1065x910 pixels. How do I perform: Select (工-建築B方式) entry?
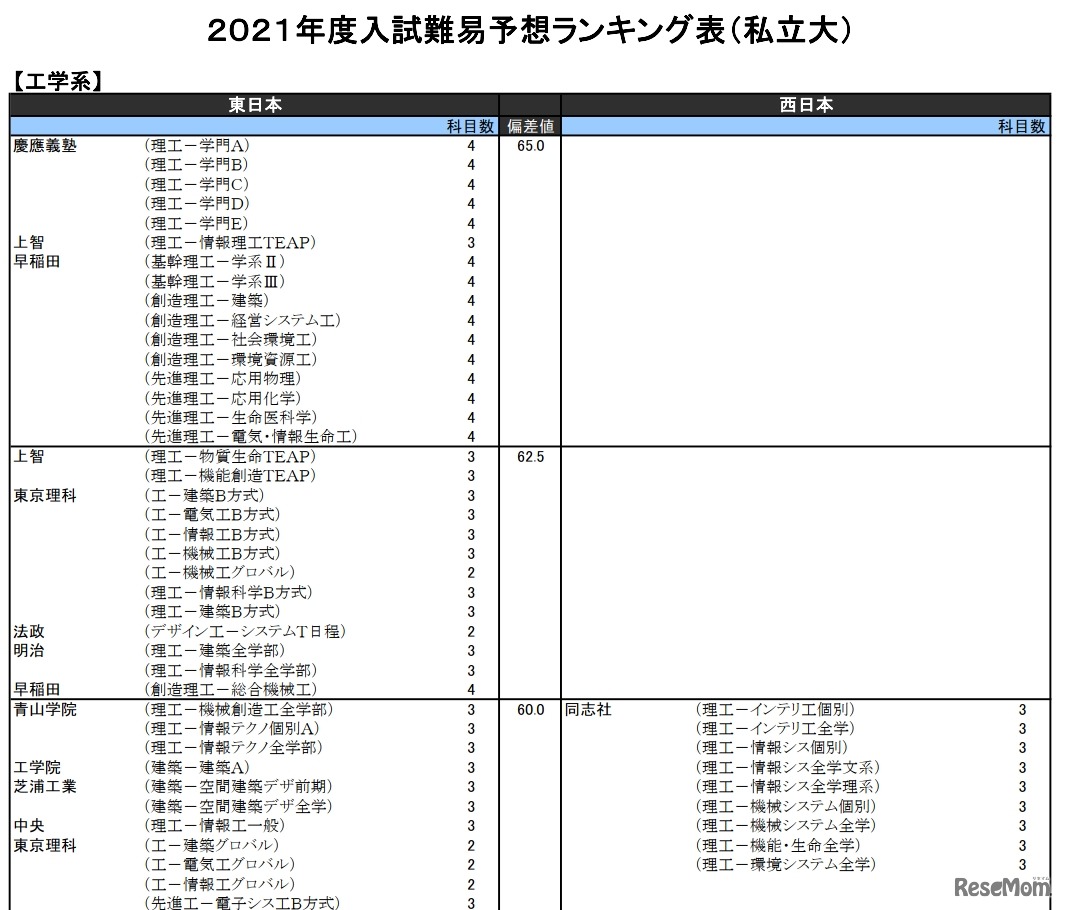pos(204,495)
